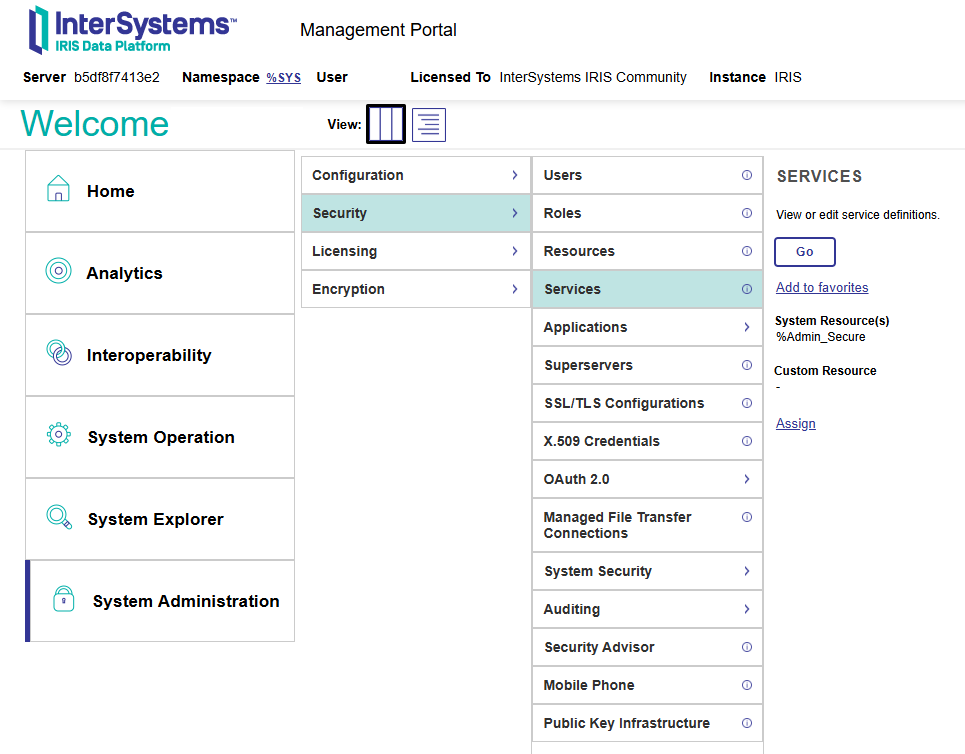965x754 pixels.
Task: Click the Home house icon
Action: (x=59, y=188)
